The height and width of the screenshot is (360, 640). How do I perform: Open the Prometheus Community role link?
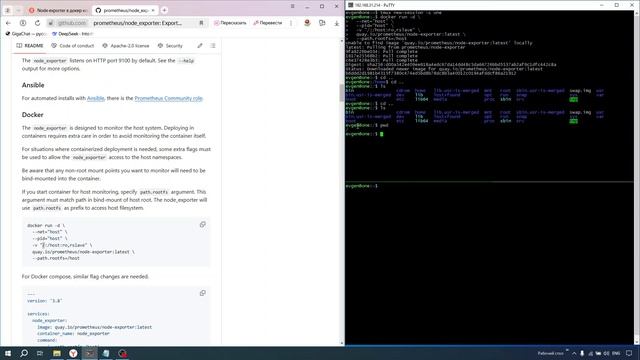(168, 98)
